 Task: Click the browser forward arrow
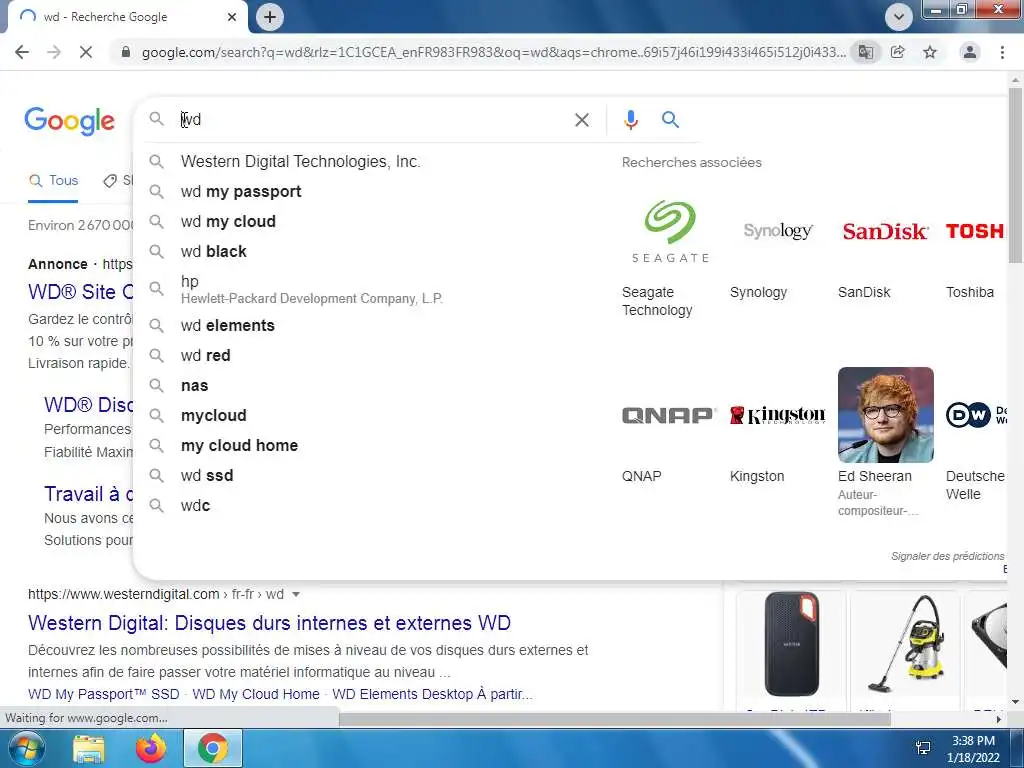point(54,52)
